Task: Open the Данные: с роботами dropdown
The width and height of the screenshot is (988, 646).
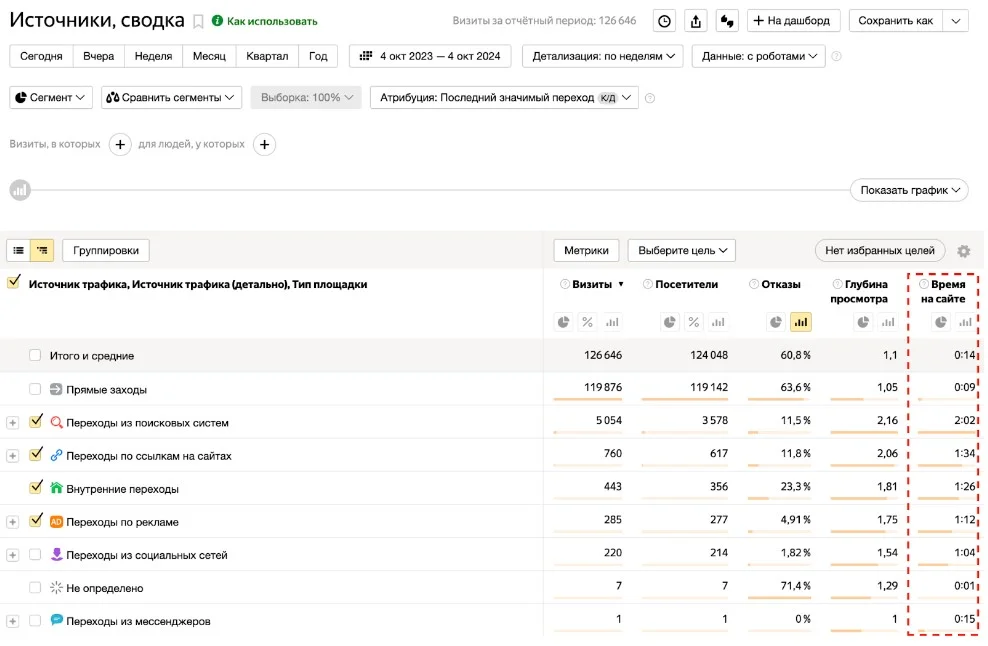Action: point(759,56)
